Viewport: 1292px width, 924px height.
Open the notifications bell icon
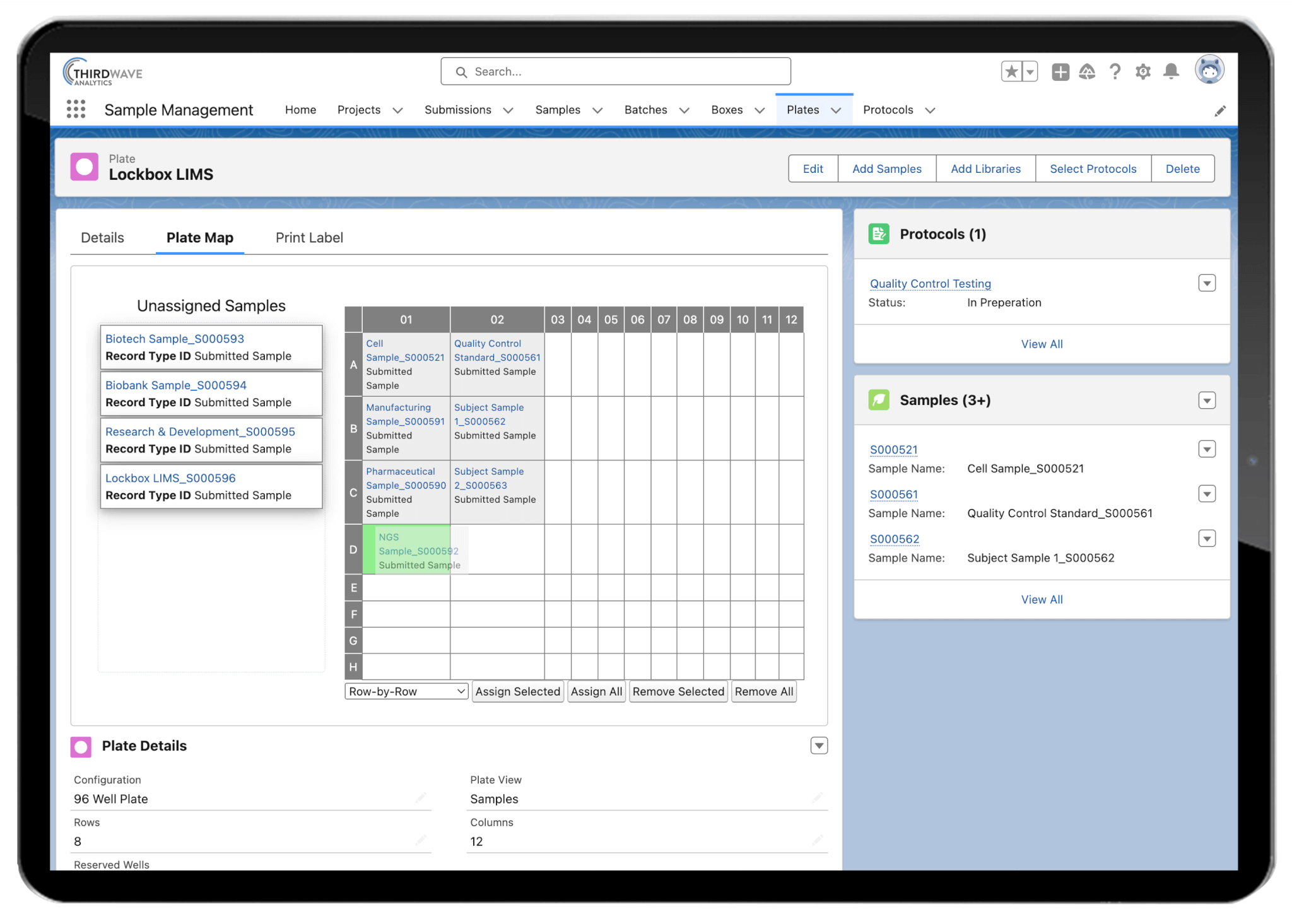click(1171, 71)
